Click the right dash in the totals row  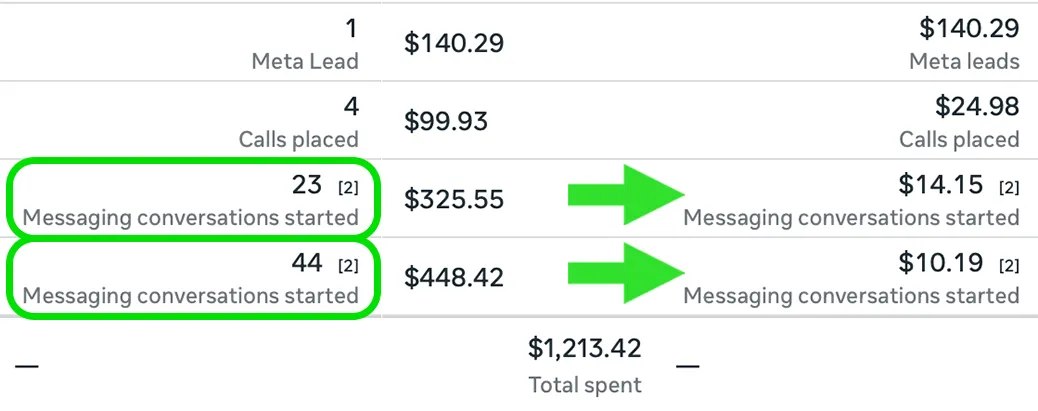click(x=687, y=366)
